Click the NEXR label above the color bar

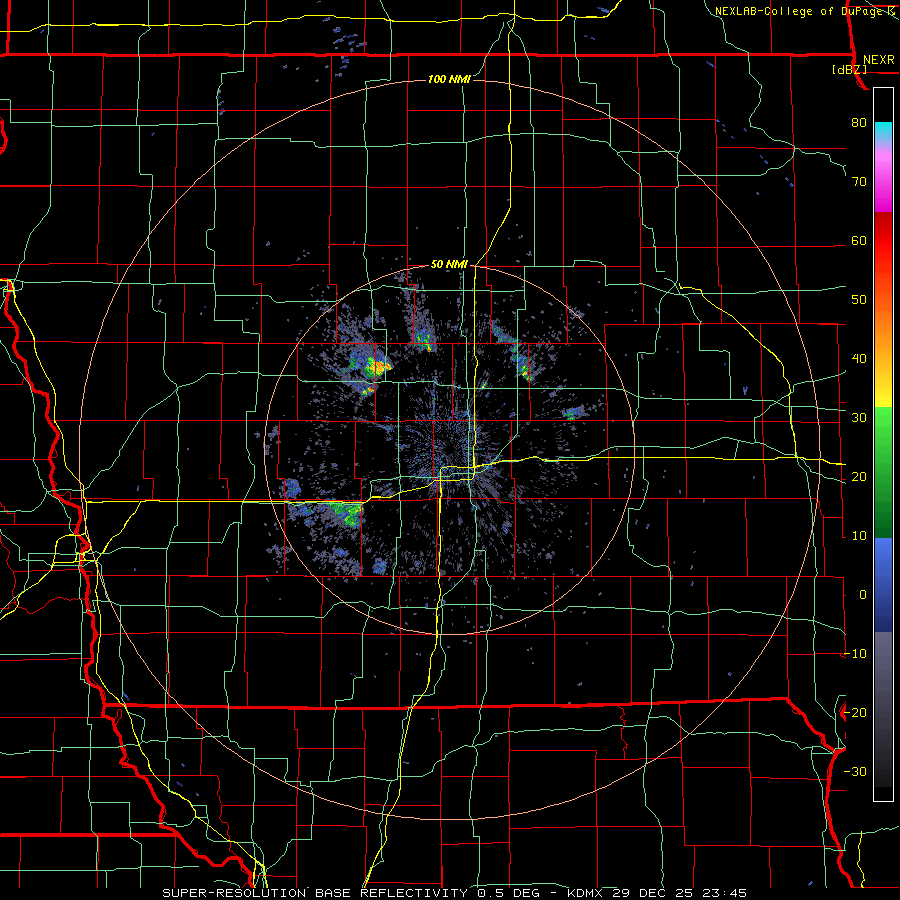tap(878, 60)
